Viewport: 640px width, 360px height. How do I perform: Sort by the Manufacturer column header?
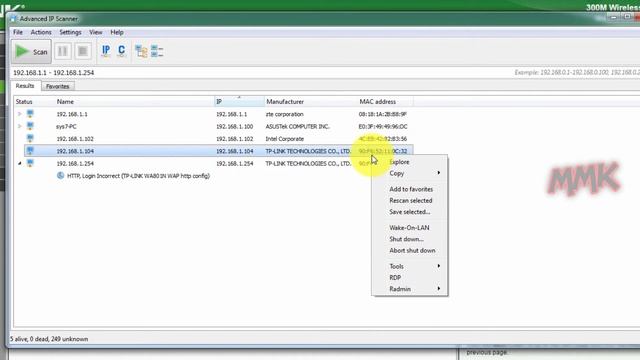[311, 102]
